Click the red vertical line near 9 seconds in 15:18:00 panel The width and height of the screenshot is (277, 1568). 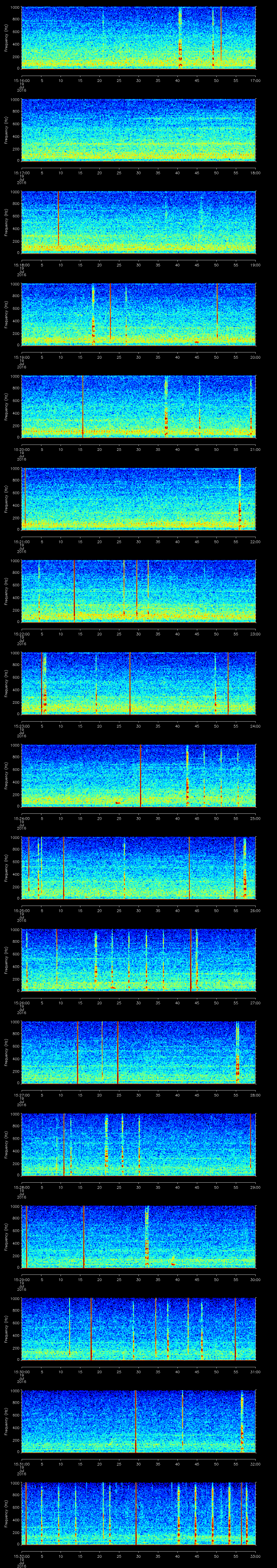pyautogui.click(x=58, y=219)
